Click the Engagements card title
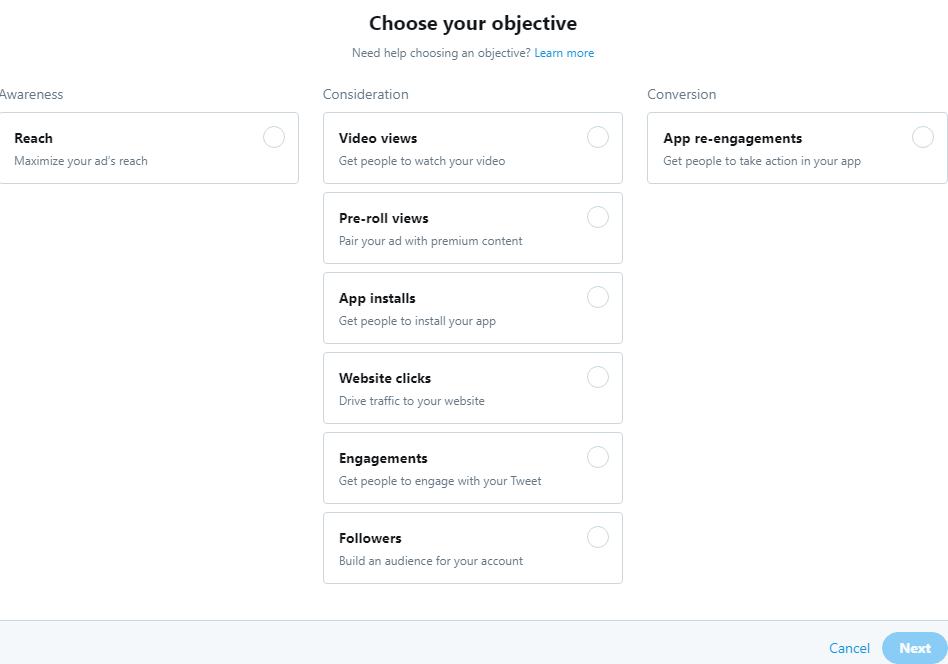This screenshot has width=948, height=664. coord(383,458)
